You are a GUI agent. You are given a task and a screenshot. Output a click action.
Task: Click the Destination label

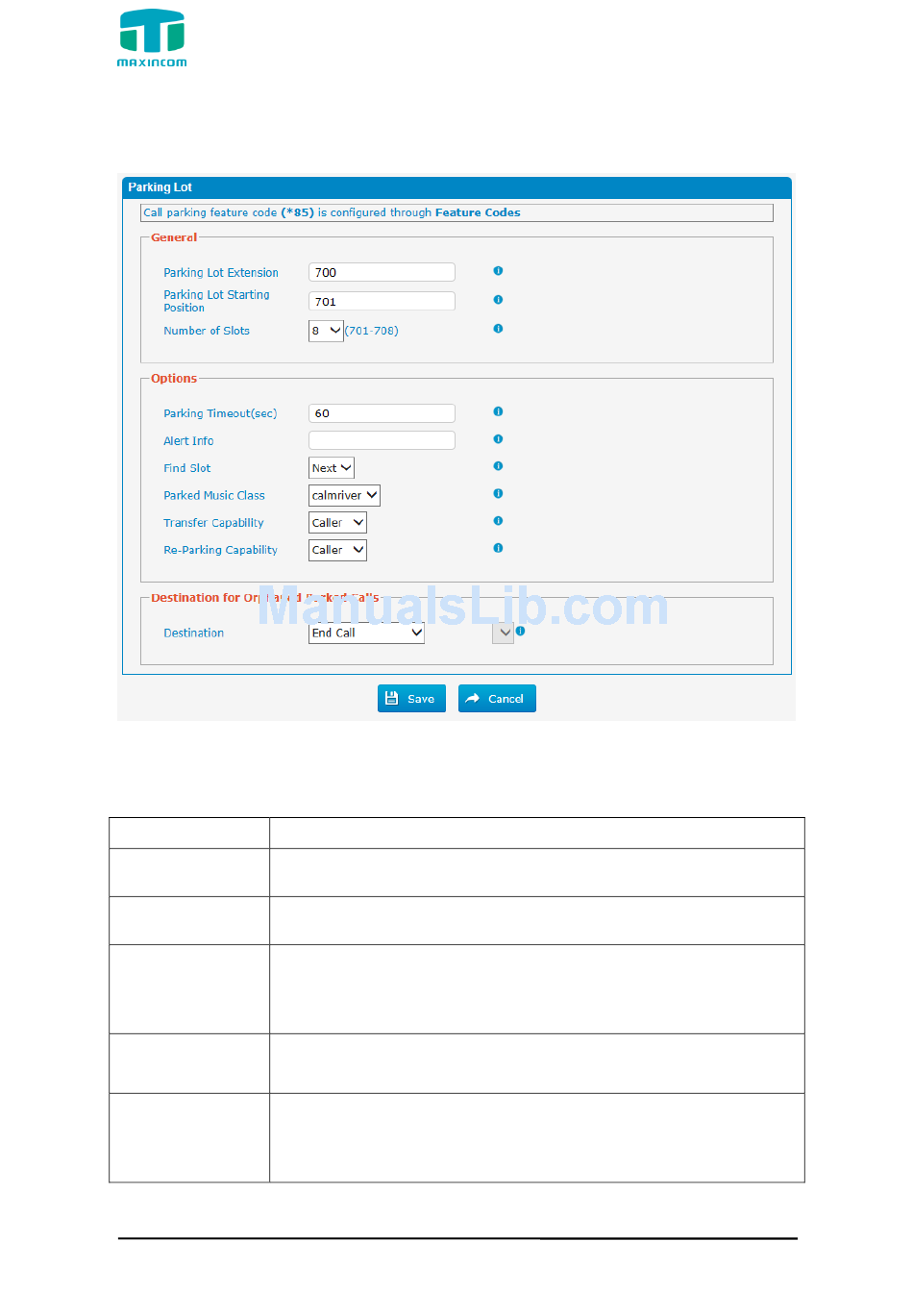[193, 633]
